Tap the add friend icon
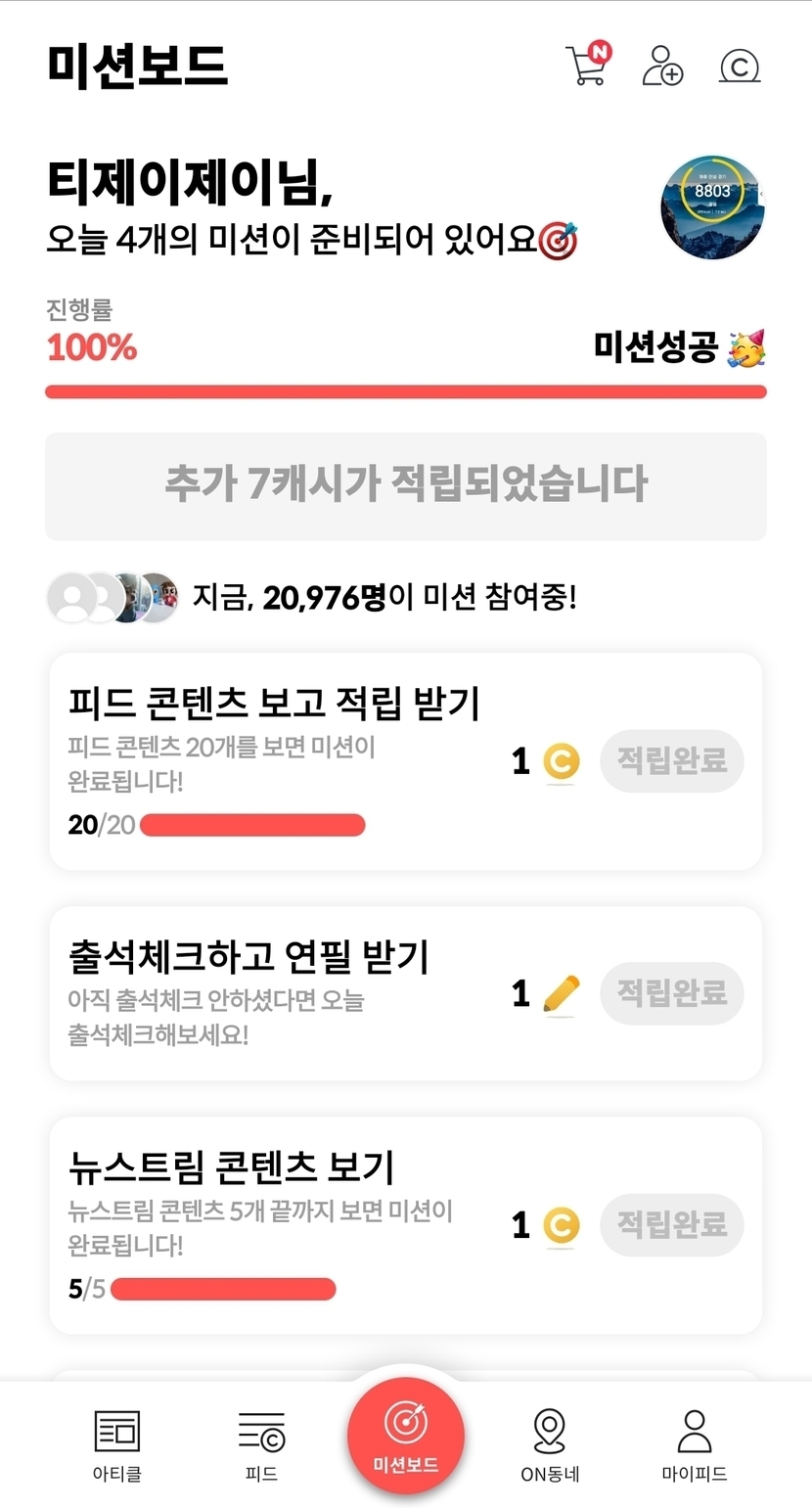812x1508 pixels. pyautogui.click(x=662, y=66)
